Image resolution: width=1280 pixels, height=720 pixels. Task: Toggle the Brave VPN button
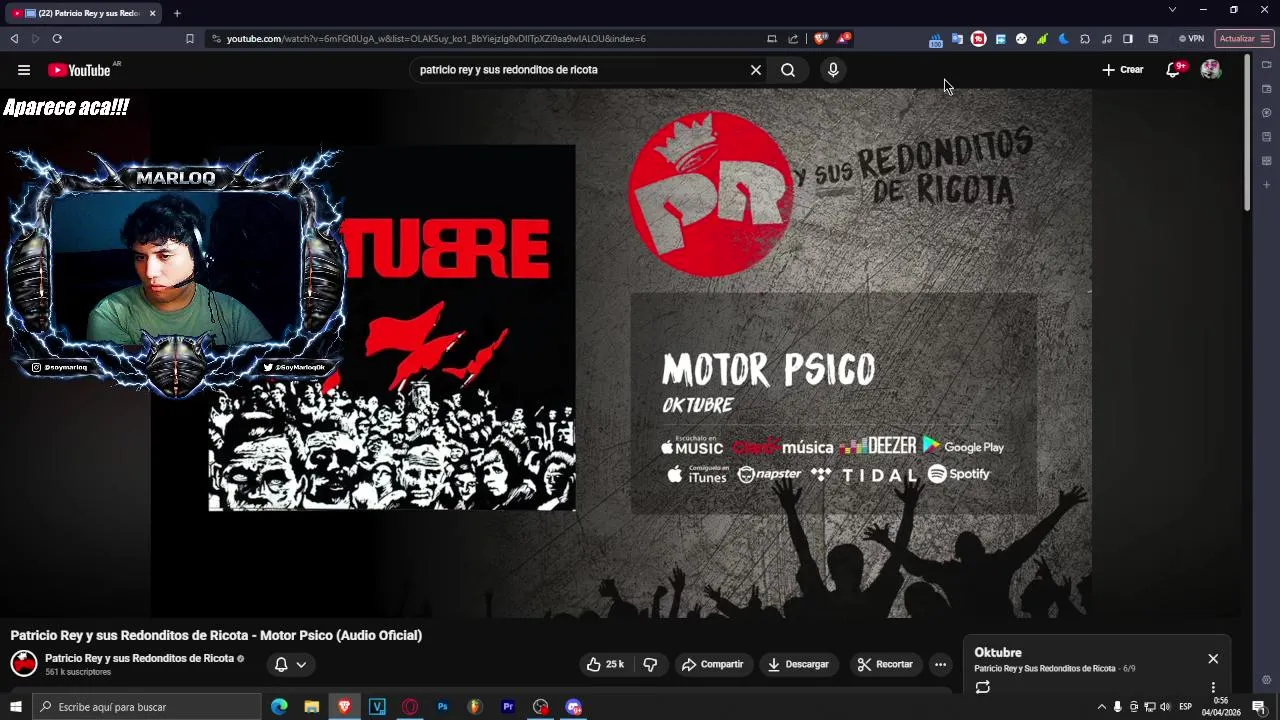point(1191,39)
